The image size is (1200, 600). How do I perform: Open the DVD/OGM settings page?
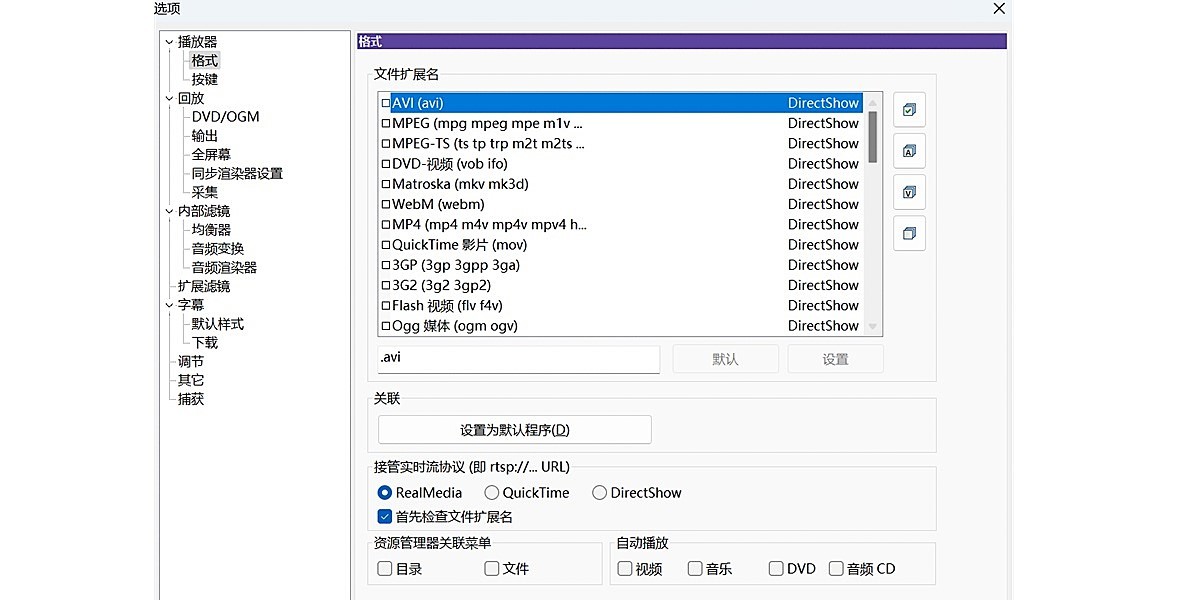(x=225, y=116)
